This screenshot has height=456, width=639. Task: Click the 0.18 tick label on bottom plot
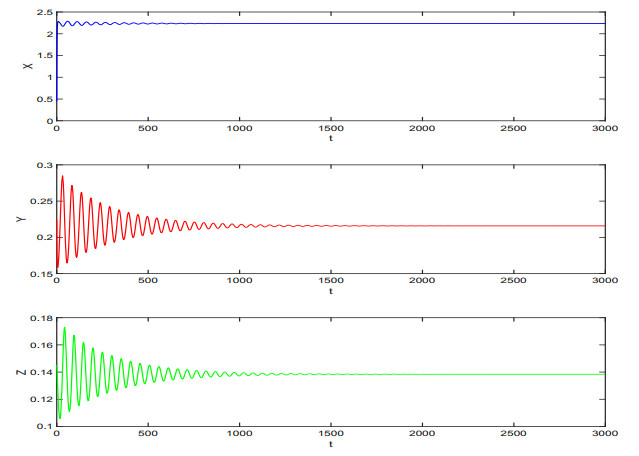coord(41,319)
